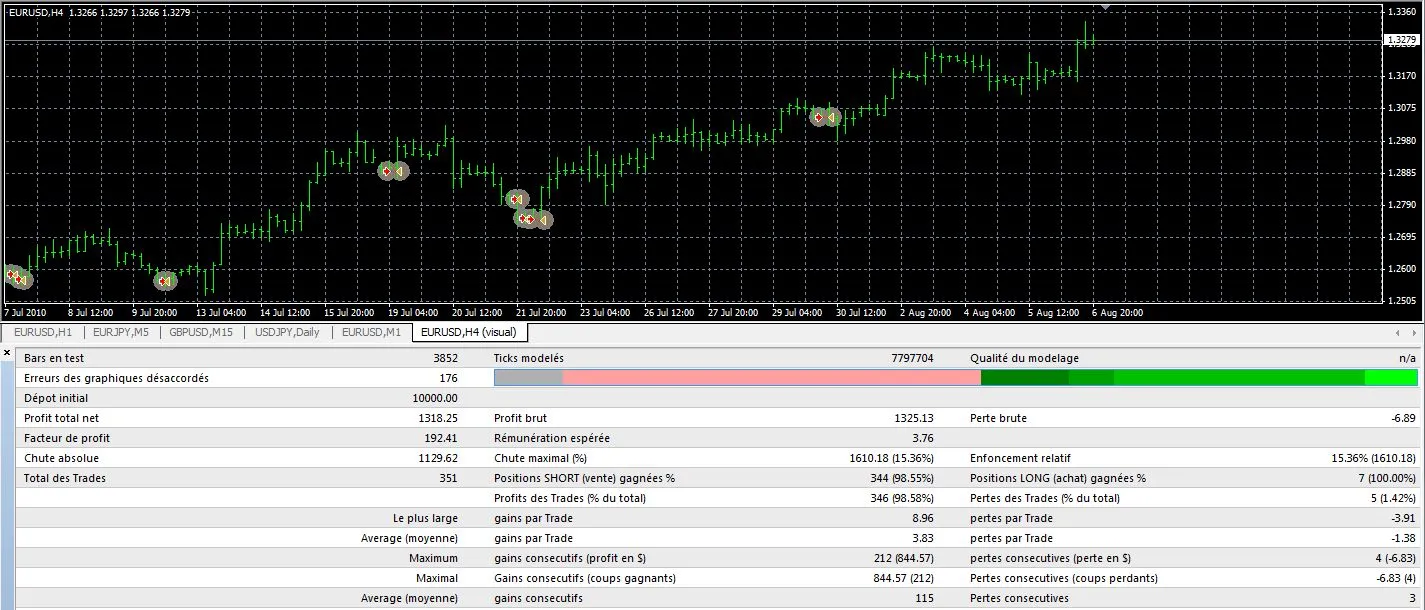The image size is (1425, 610).
Task: Click the red sell arrow near 19 Jul
Action: coord(387,171)
